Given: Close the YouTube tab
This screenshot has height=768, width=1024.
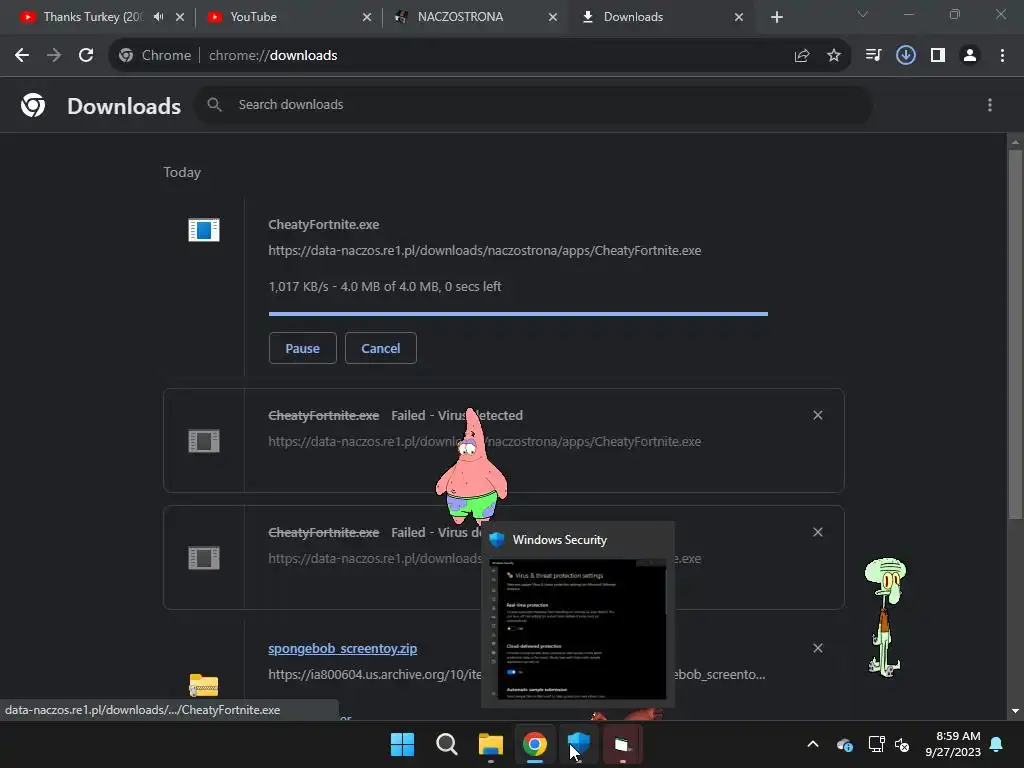Looking at the screenshot, I should 367,17.
